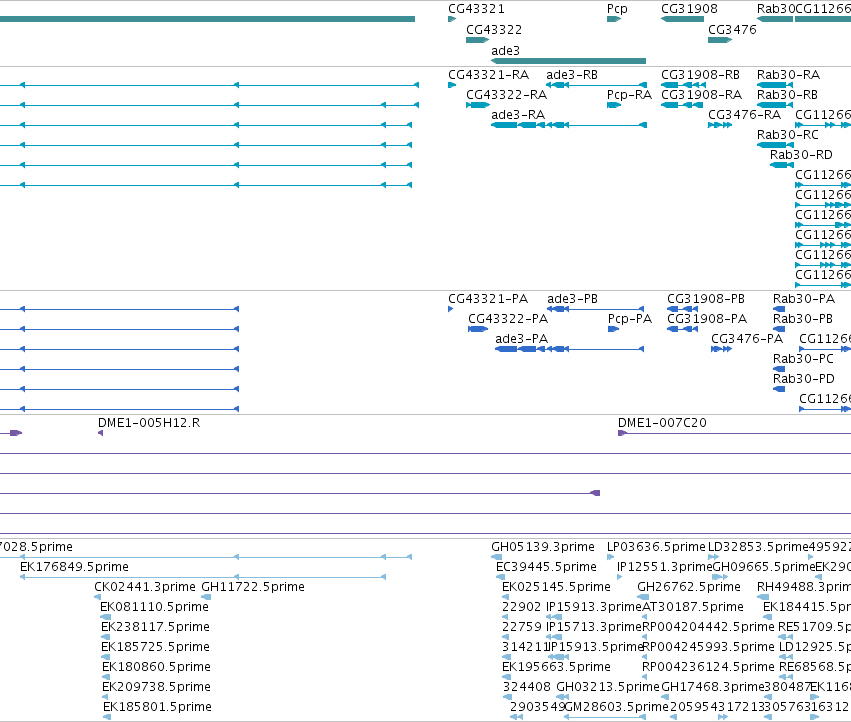851x722 pixels.
Task: Click the Rab30-RC transcript label
Action: (x=788, y=135)
